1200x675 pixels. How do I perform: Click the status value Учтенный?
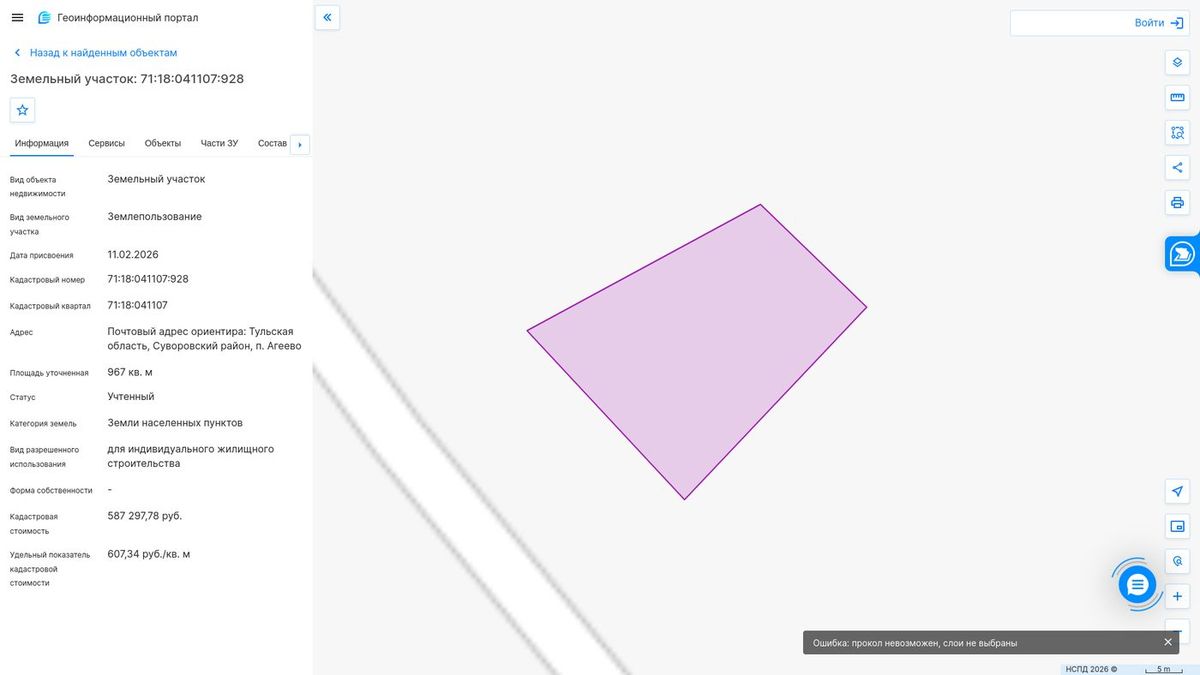coord(131,396)
